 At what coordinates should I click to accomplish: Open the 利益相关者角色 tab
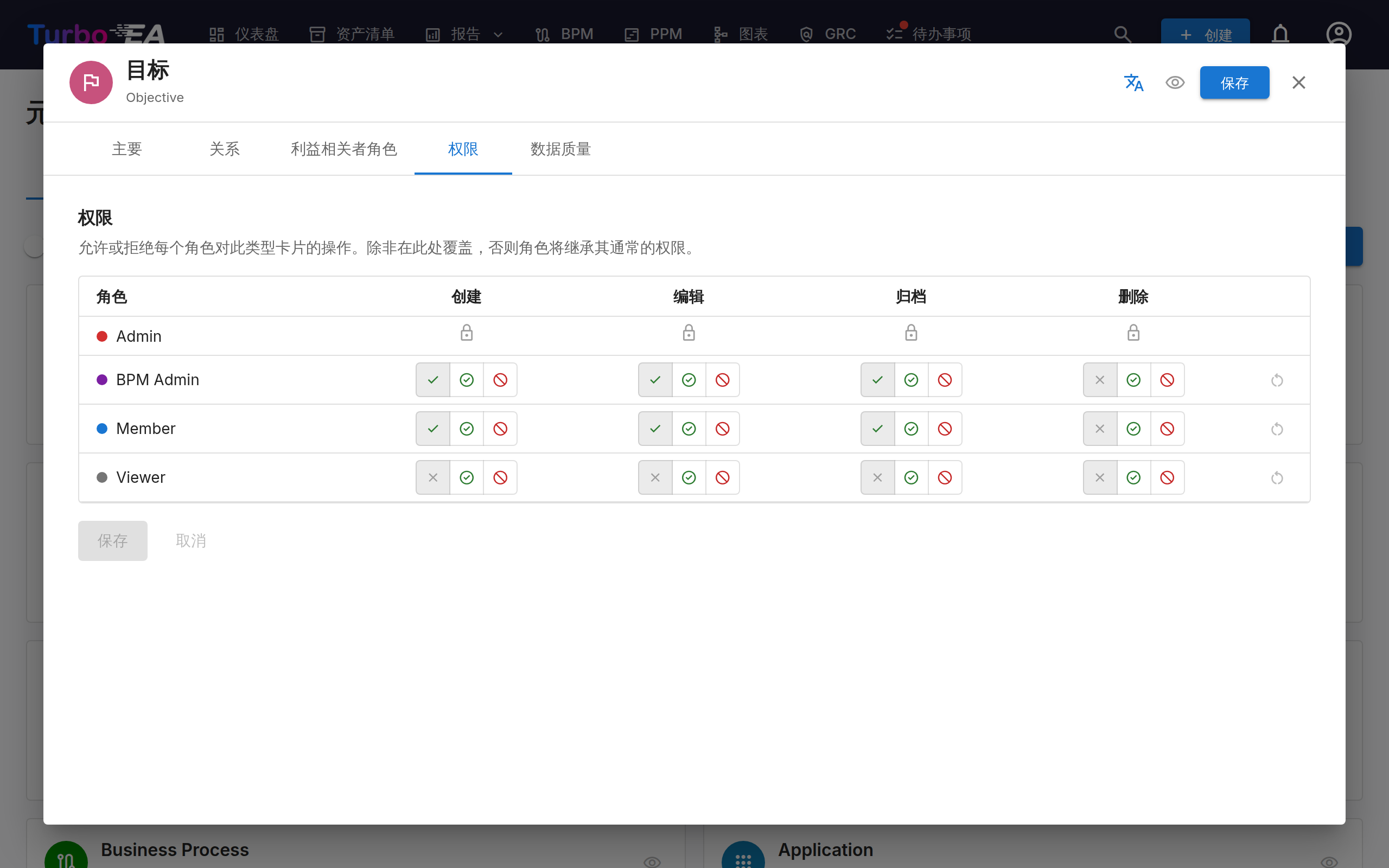click(344, 149)
